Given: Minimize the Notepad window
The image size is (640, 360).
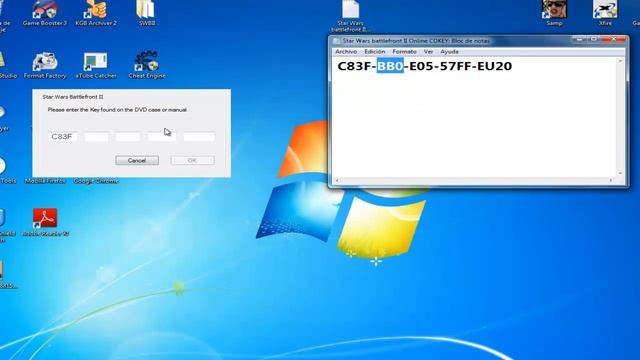Looking at the screenshot, I should [x=579, y=39].
